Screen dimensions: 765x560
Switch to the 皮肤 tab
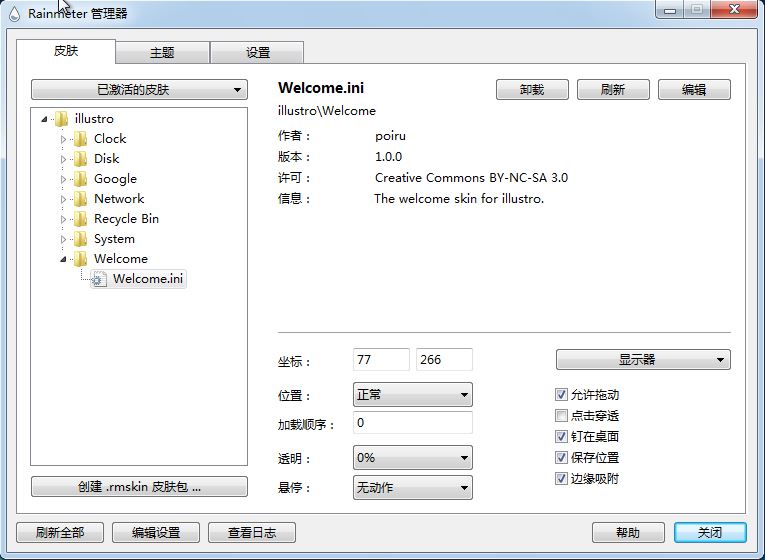pos(66,51)
